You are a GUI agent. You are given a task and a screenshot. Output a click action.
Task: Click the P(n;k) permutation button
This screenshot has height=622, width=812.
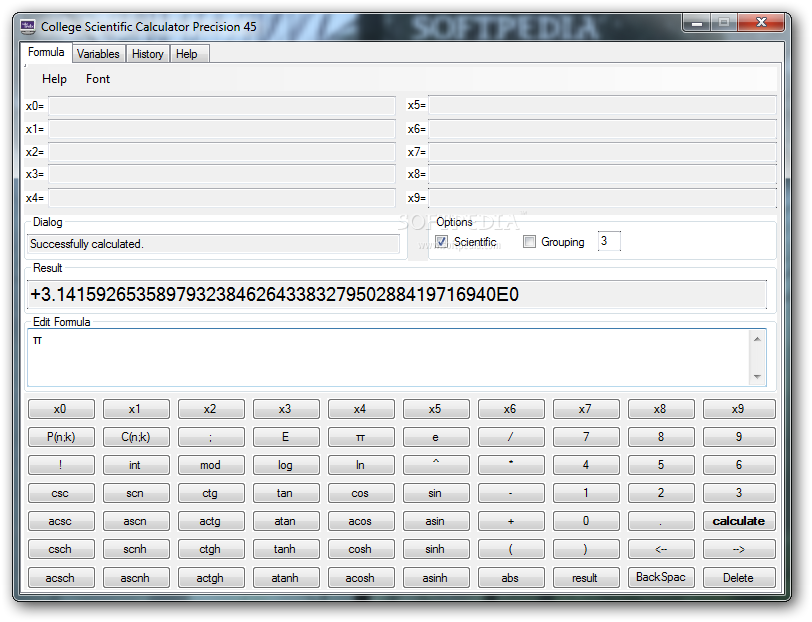tap(61, 437)
